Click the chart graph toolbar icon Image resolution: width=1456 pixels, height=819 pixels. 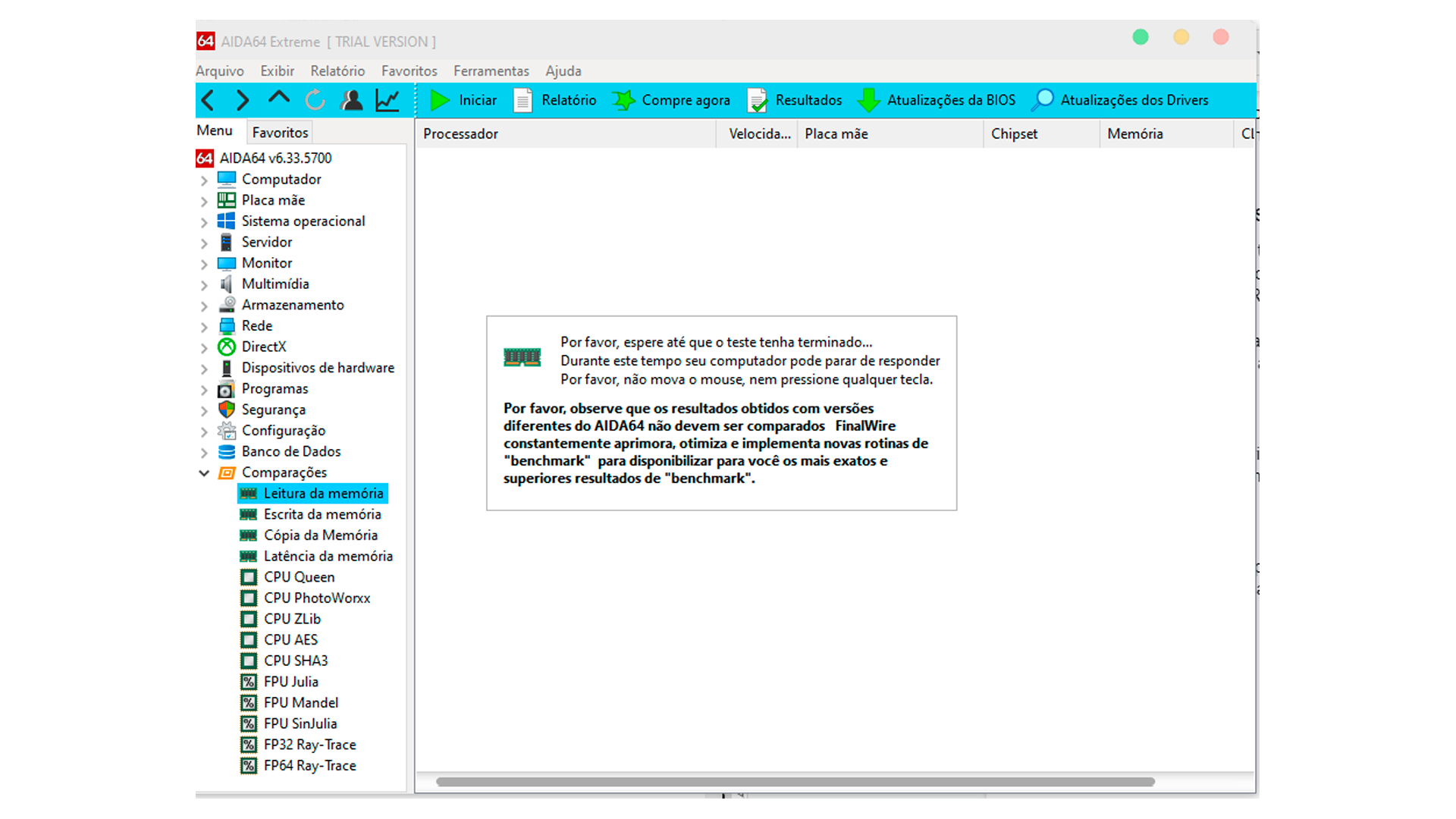point(388,100)
